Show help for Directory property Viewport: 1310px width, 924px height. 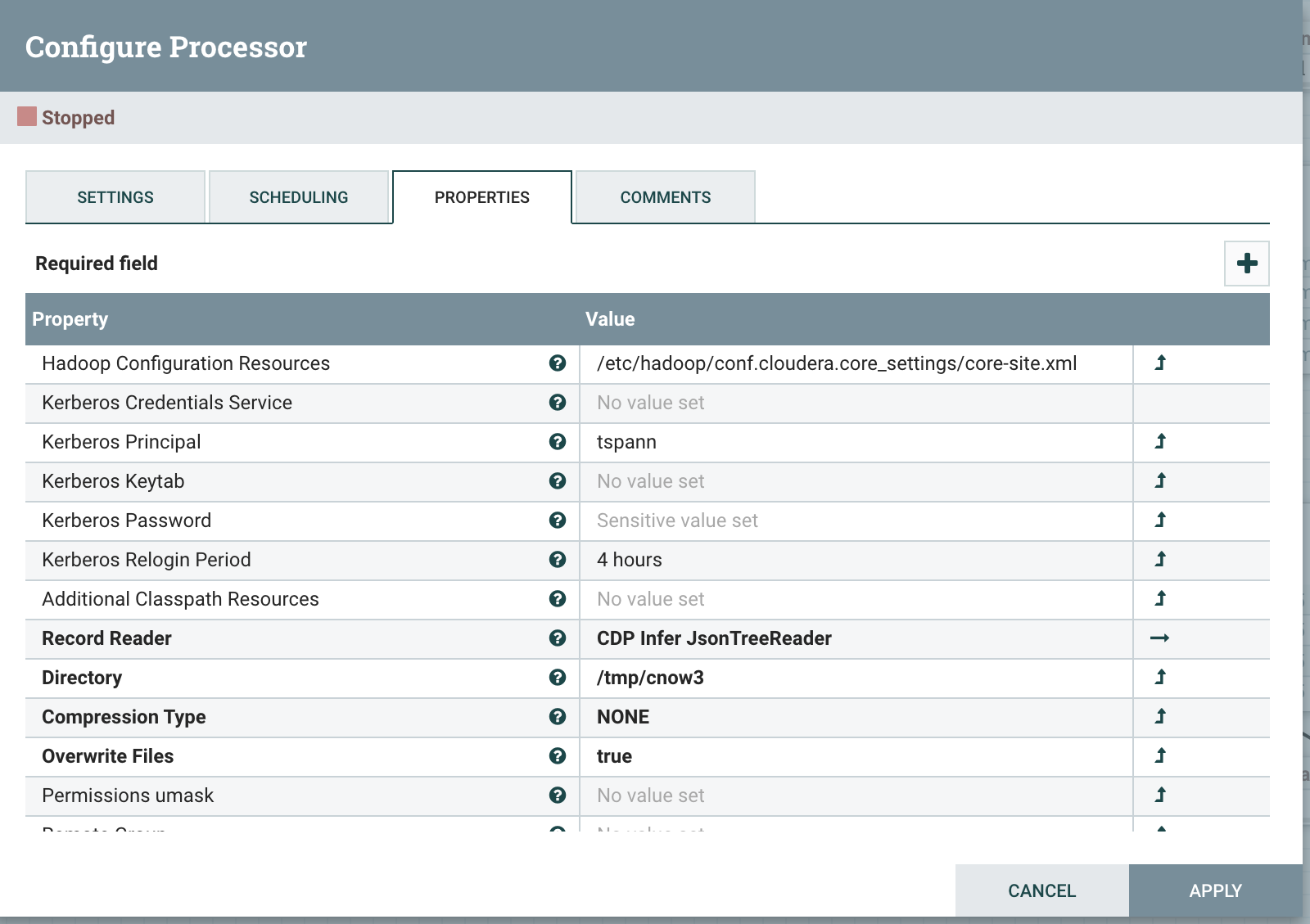(x=558, y=678)
